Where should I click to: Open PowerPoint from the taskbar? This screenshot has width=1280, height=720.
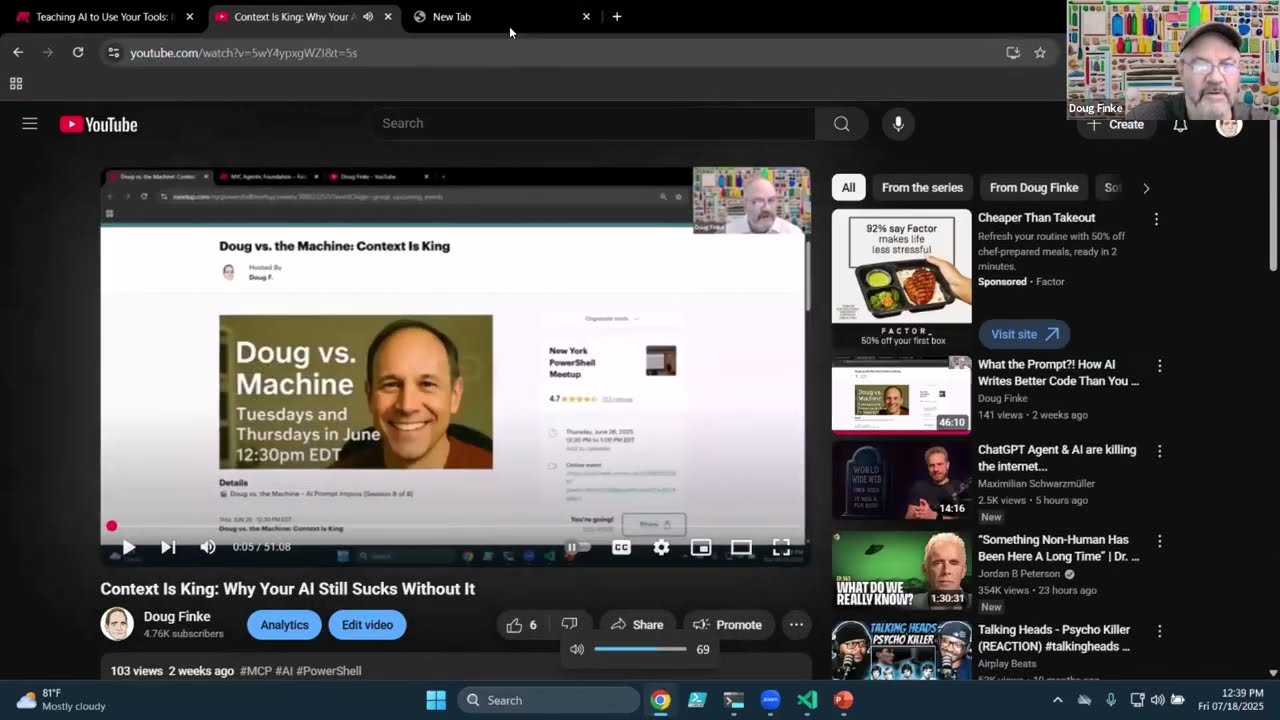844,700
